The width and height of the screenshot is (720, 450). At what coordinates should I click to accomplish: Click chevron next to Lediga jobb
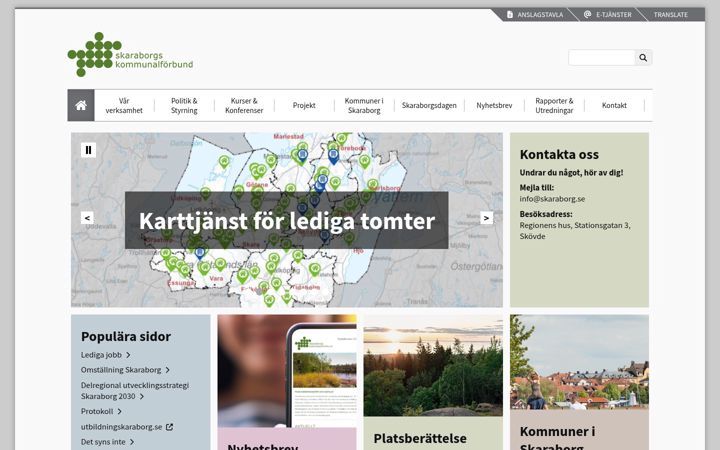tap(129, 355)
